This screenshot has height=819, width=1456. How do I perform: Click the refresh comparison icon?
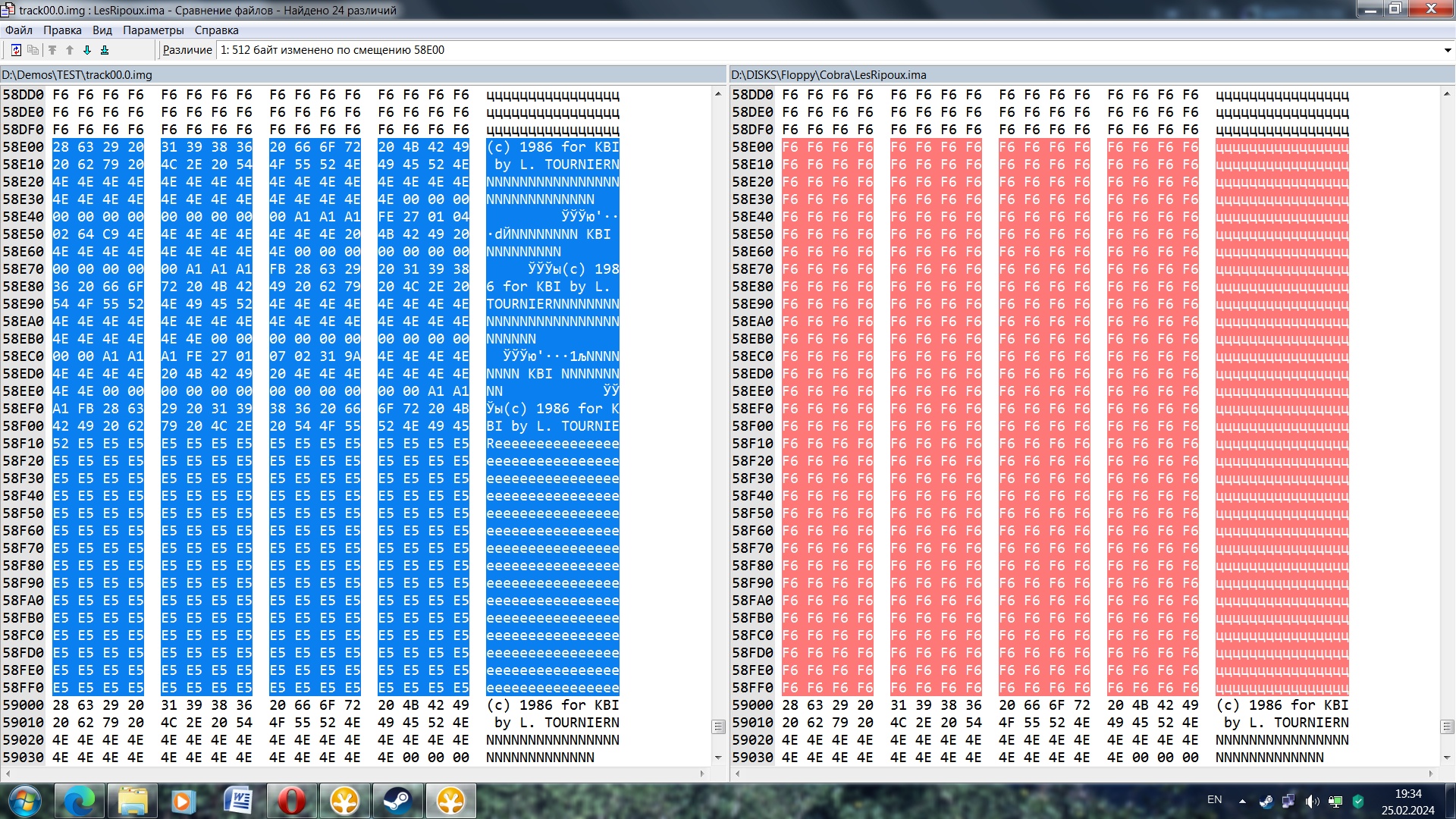point(16,50)
